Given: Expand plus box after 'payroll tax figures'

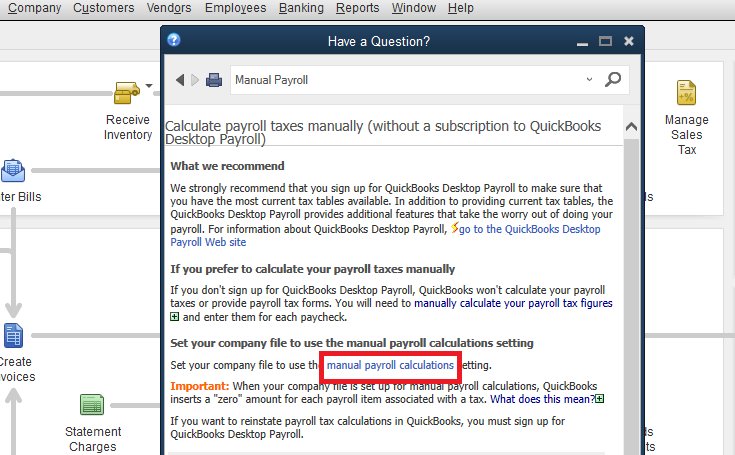Looking at the screenshot, I should point(175,317).
